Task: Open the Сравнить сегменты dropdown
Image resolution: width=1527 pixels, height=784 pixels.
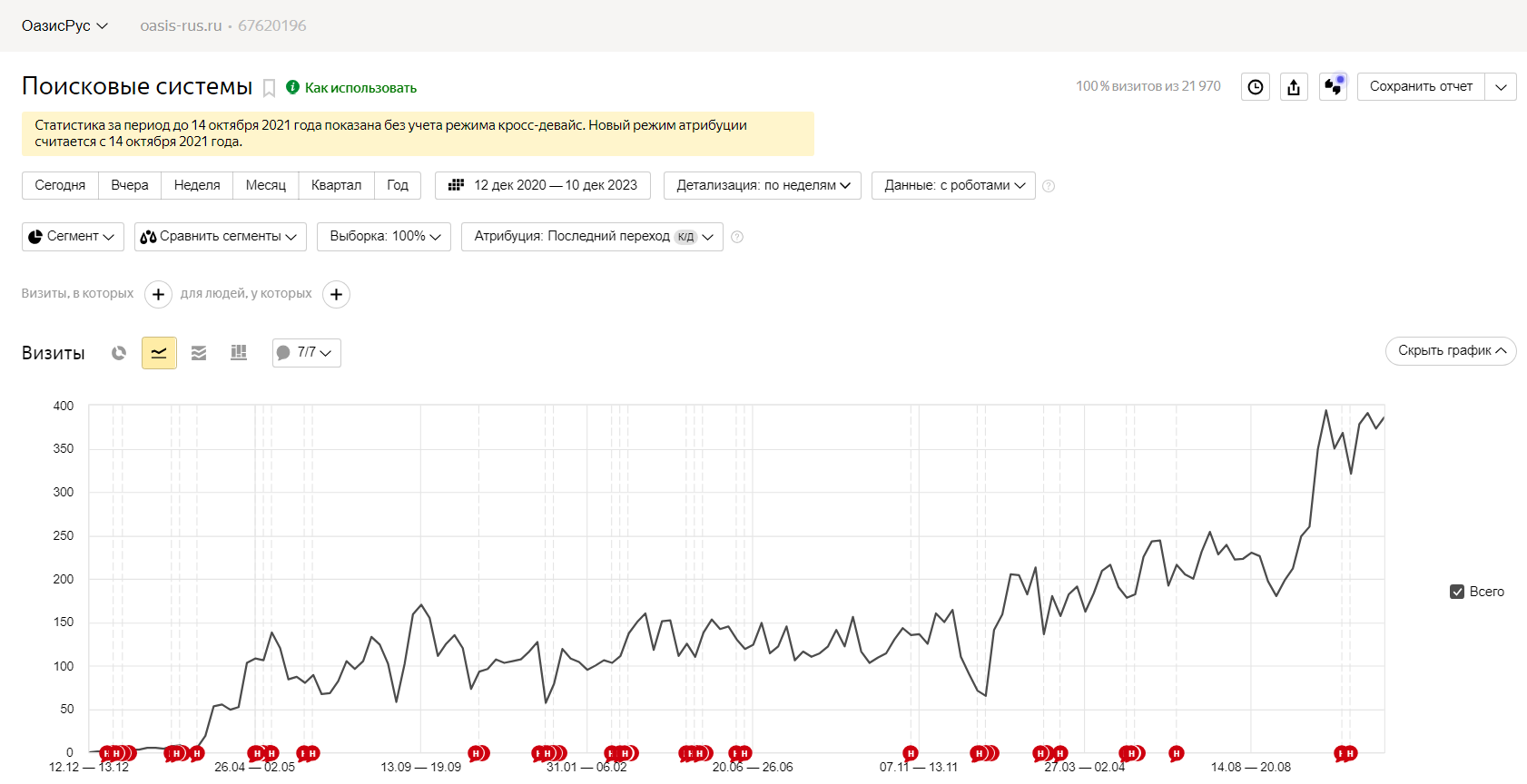Action: click(x=221, y=237)
